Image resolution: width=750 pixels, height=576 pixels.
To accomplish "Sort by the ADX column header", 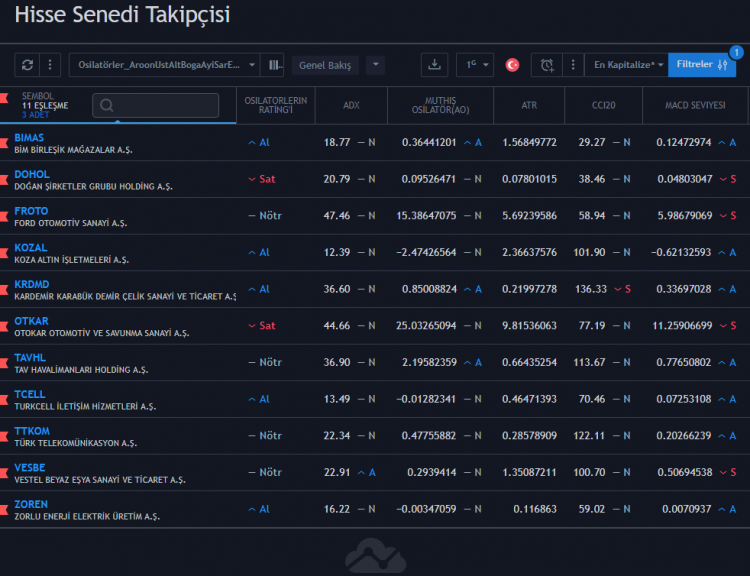I will (x=351, y=105).
